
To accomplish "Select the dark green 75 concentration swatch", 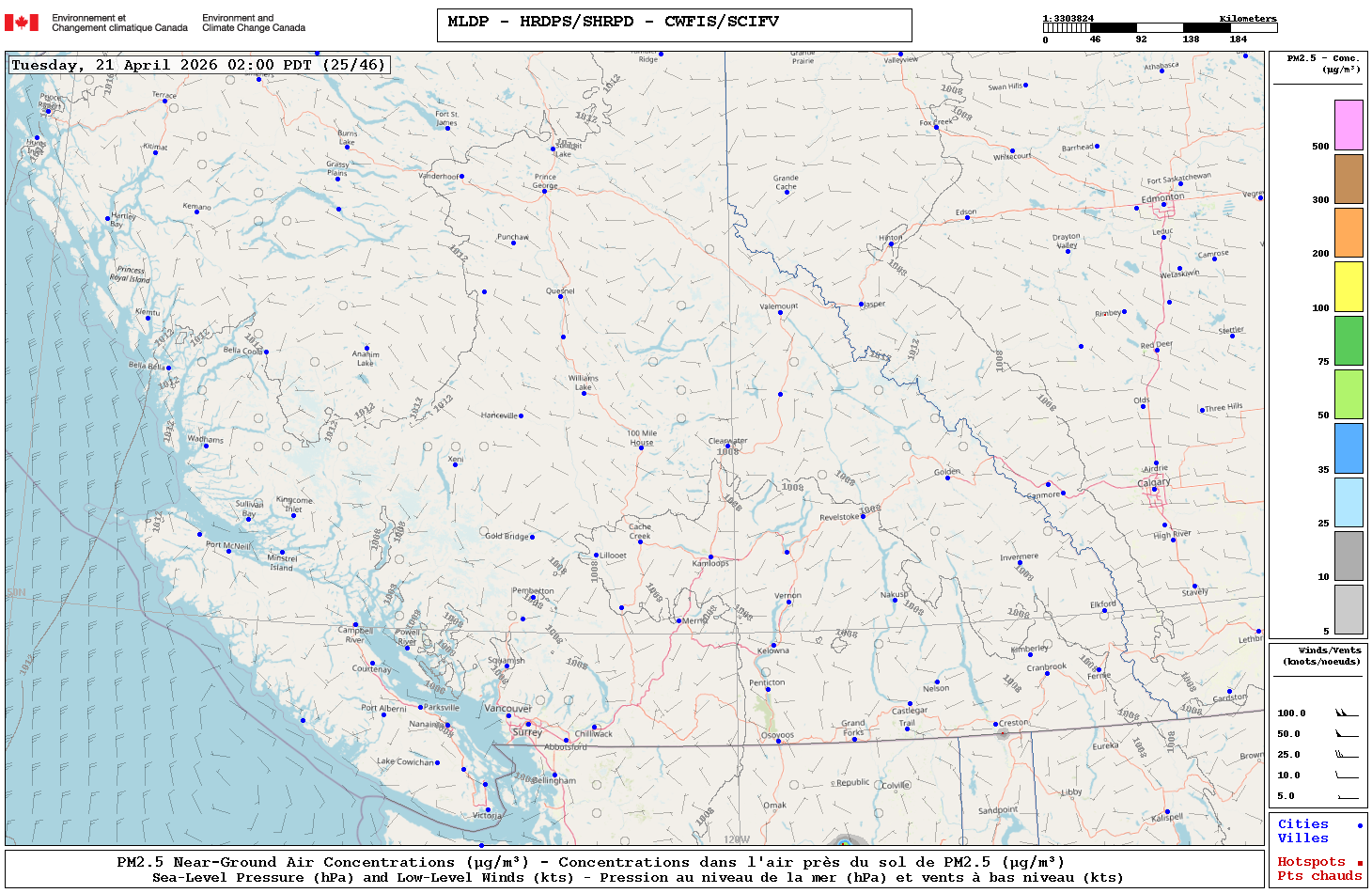I will [1349, 340].
